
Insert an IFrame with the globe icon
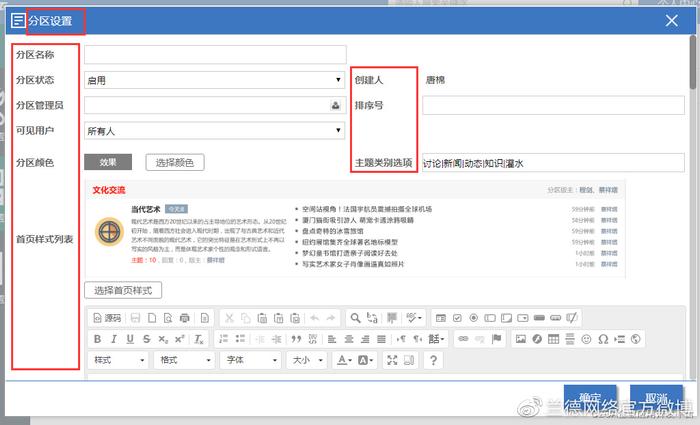pyautogui.click(x=636, y=339)
